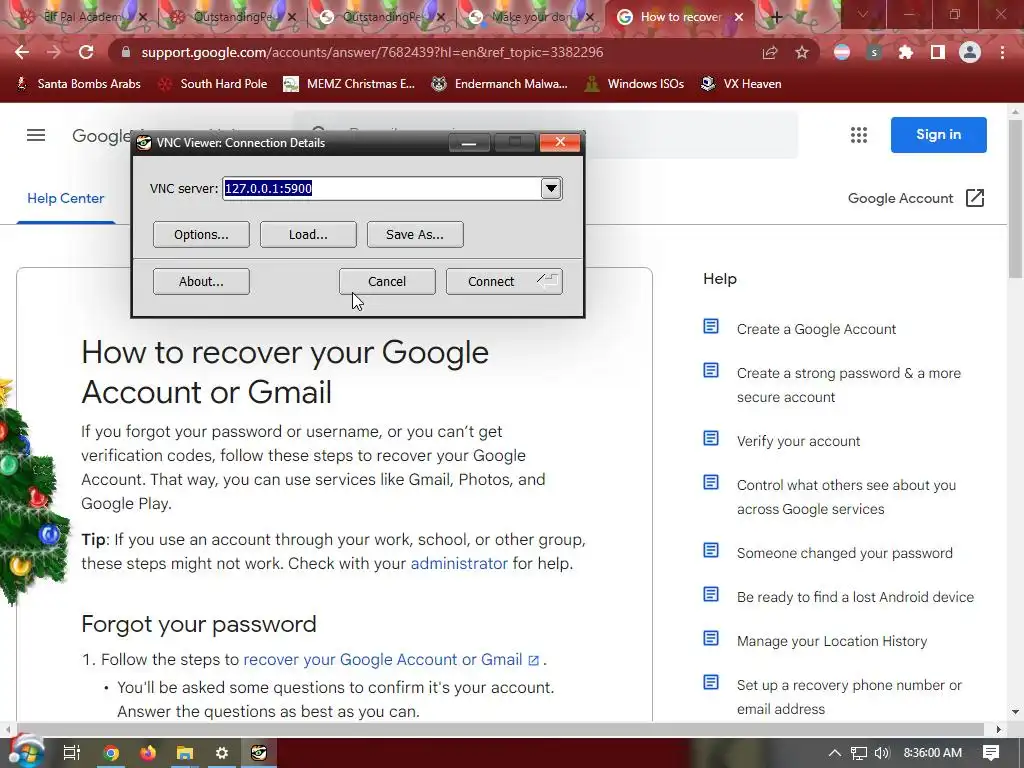Show hidden tray icons chevron
Screen dimensions: 1024x768
tap(835, 753)
